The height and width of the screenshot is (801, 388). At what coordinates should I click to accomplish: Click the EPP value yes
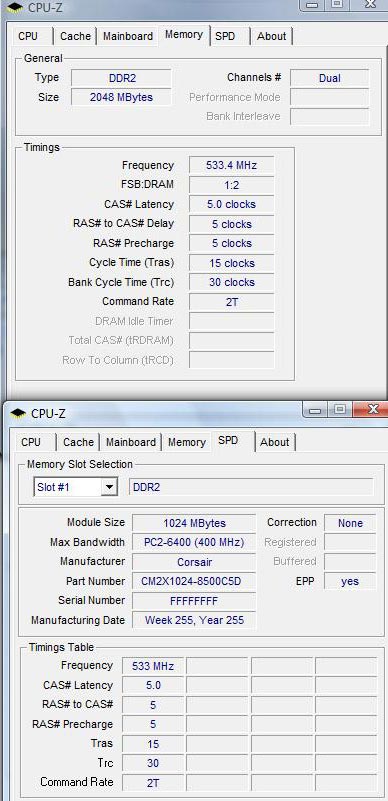pyautogui.click(x=350, y=581)
